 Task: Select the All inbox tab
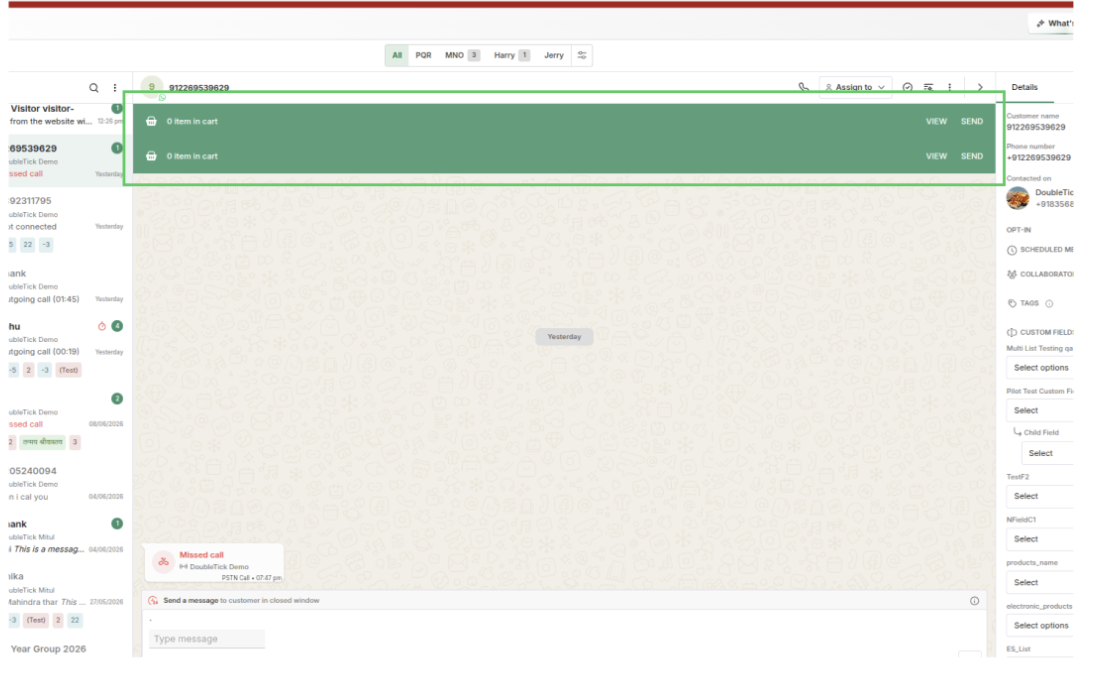point(397,55)
